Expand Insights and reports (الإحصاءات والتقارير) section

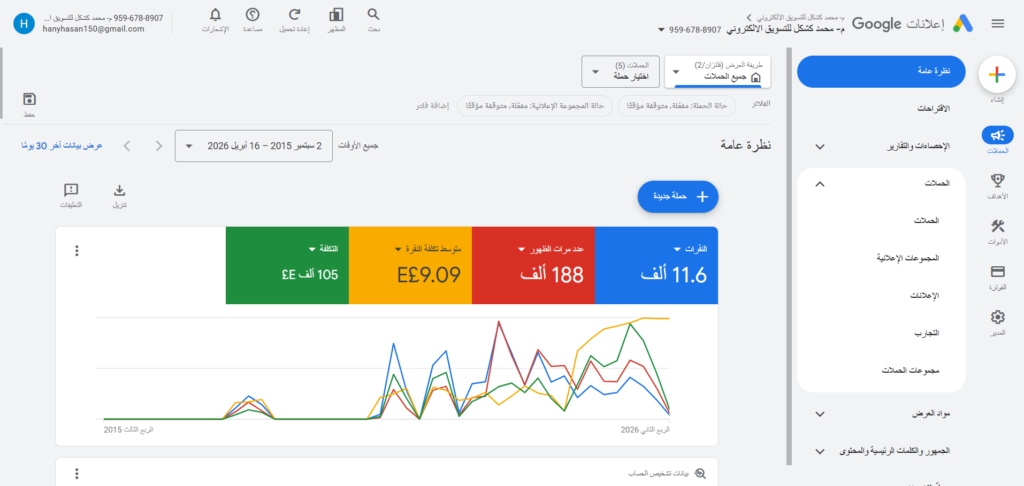click(x=880, y=146)
